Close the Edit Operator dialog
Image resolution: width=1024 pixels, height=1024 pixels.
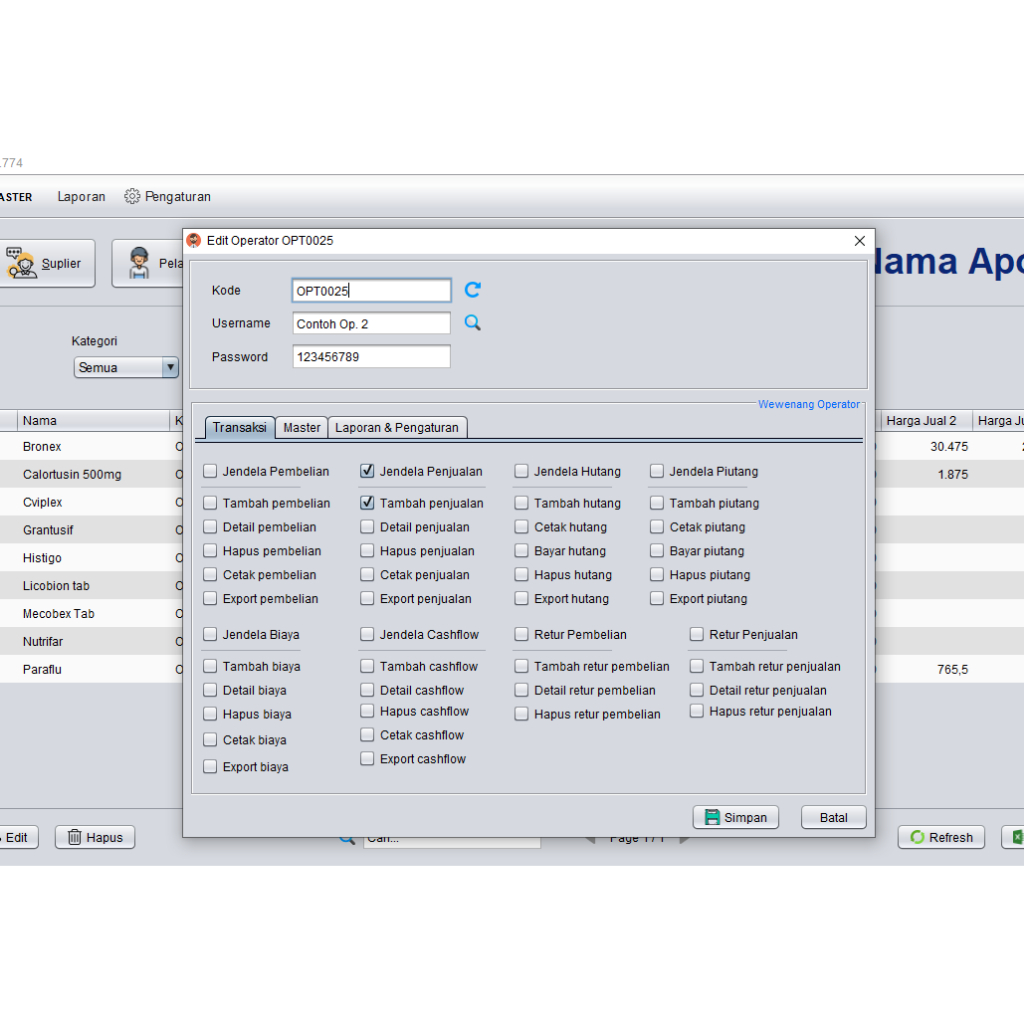(x=859, y=241)
